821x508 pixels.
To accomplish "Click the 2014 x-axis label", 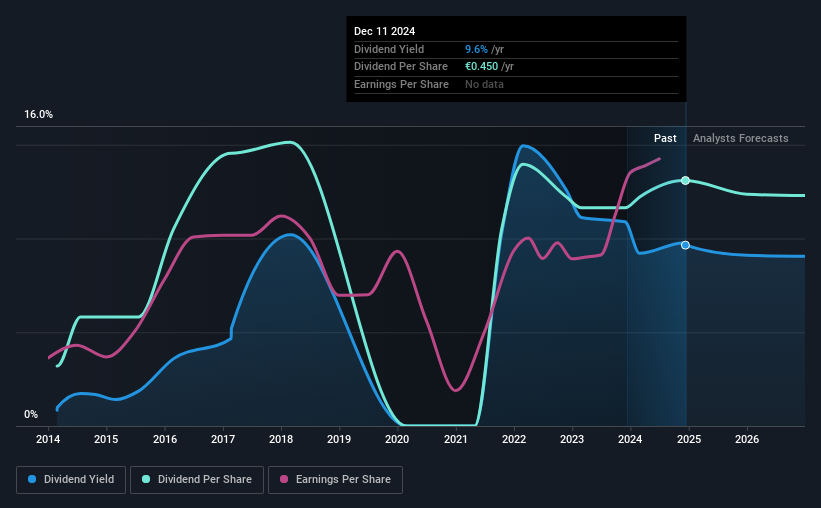I will (x=48, y=439).
